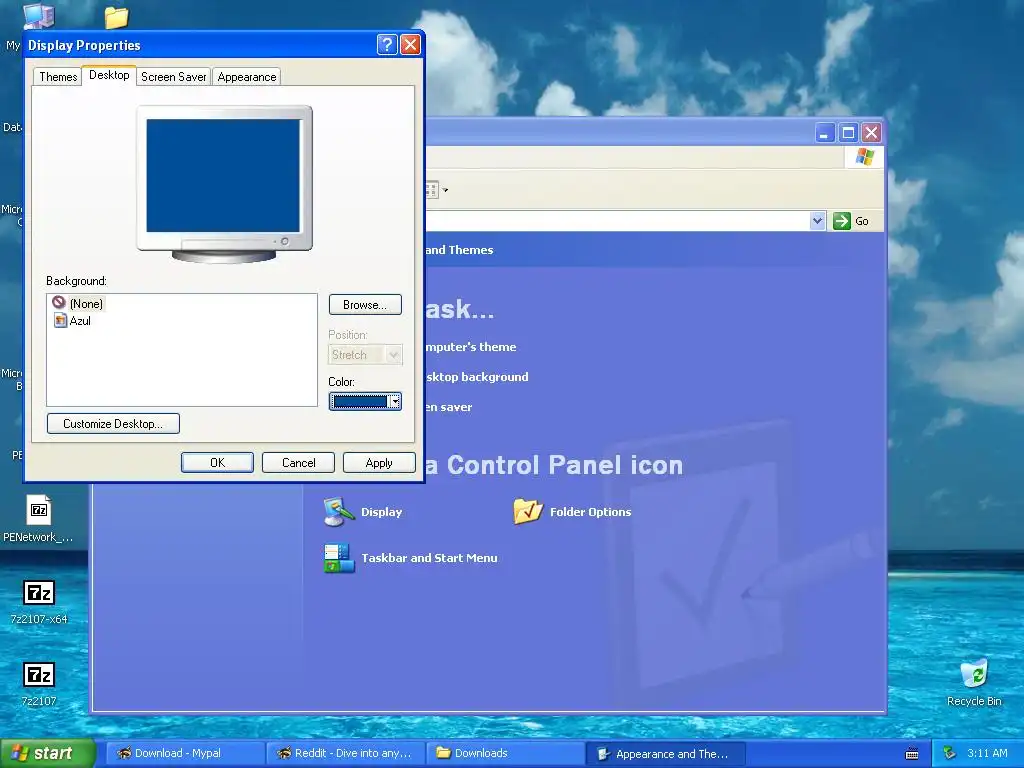Click the Display Properties help question mark
Screen dimensions: 1024x768
387,44
